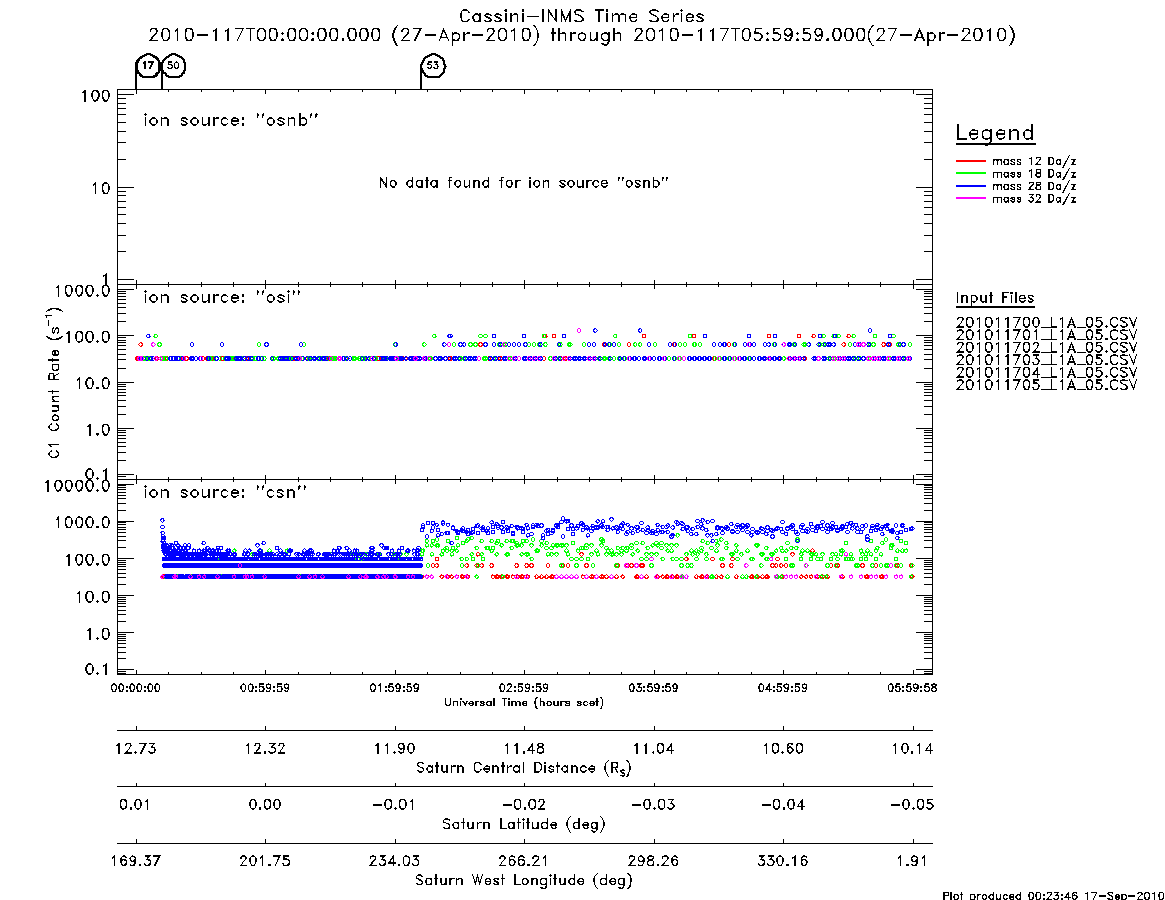Click the red mass 12 Da/z legend line
Viewport: 1165px width, 900px height.
click(x=970, y=161)
